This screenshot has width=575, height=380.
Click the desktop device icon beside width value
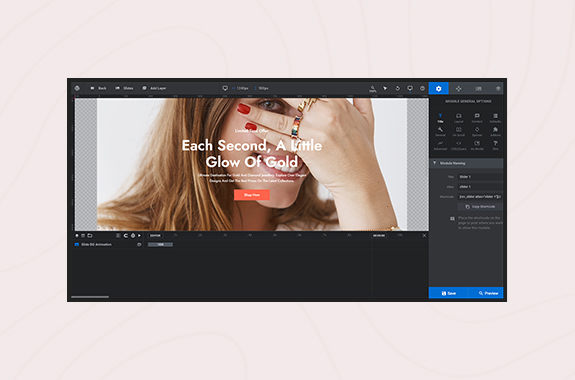tap(225, 88)
